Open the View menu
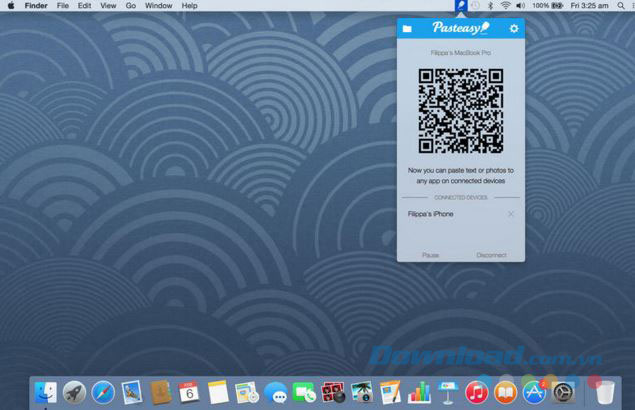635x410 pixels. (x=108, y=6)
